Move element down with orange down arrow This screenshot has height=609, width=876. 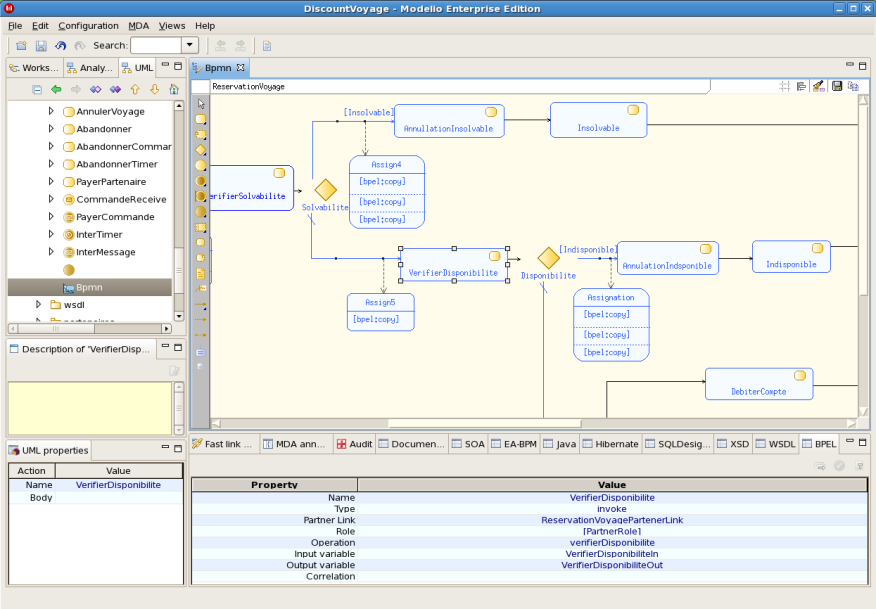click(155, 89)
